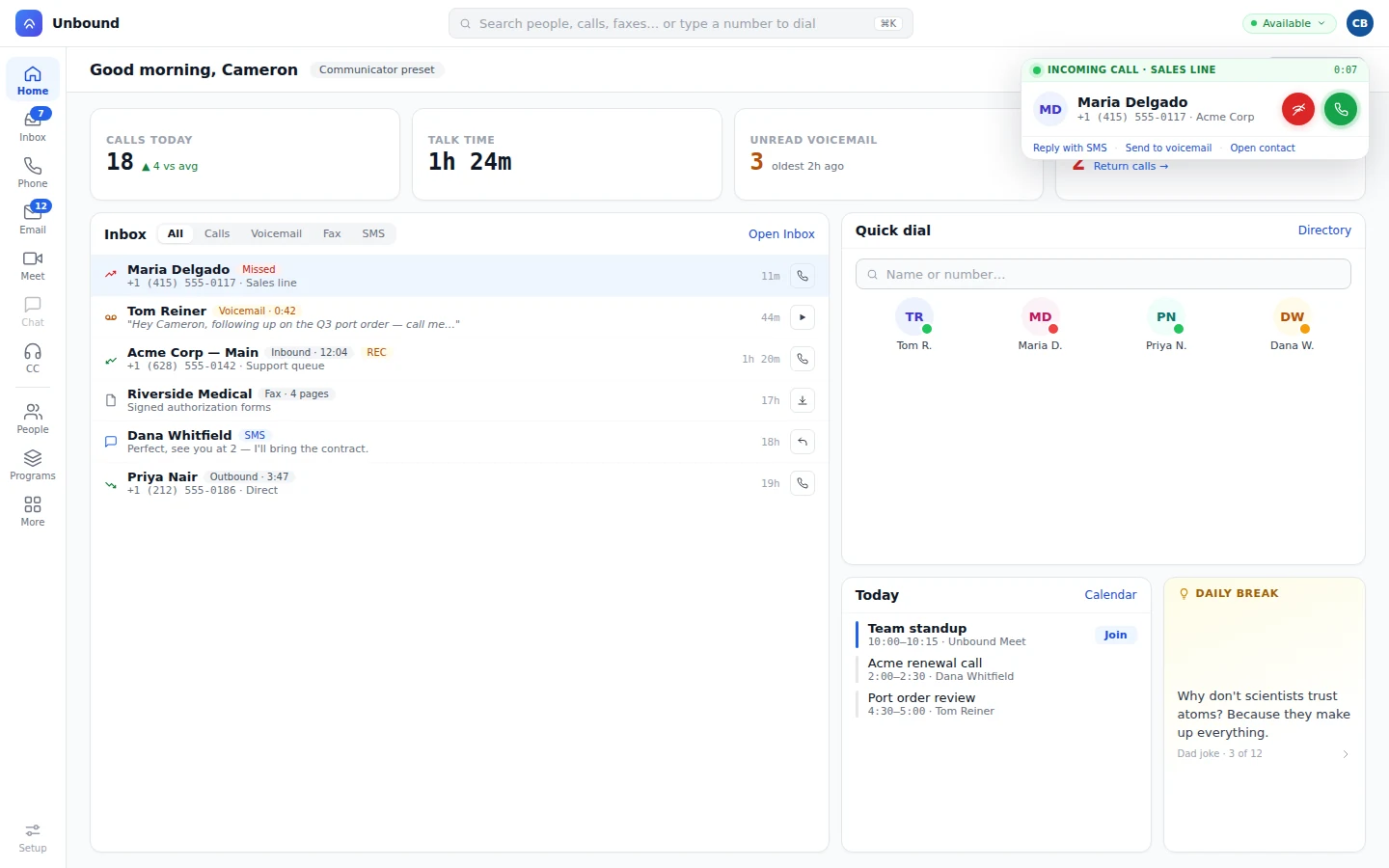
Task: Open Programs in the sidebar
Action: [33, 464]
